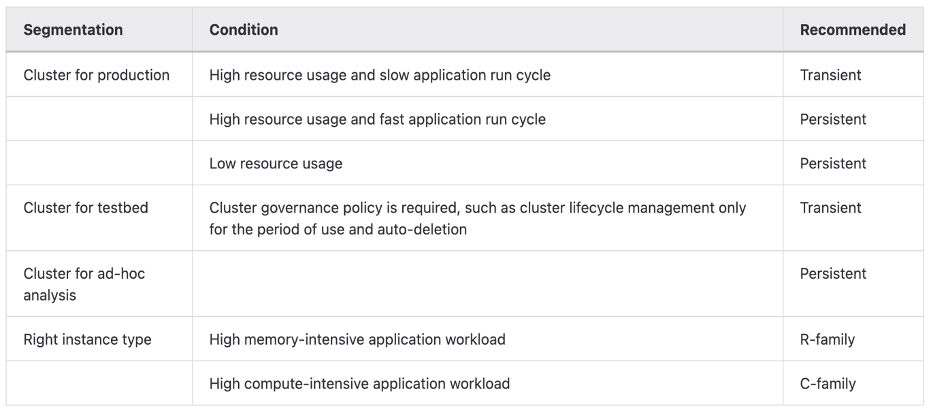Select the 'Cluster for production' cell

(96, 75)
